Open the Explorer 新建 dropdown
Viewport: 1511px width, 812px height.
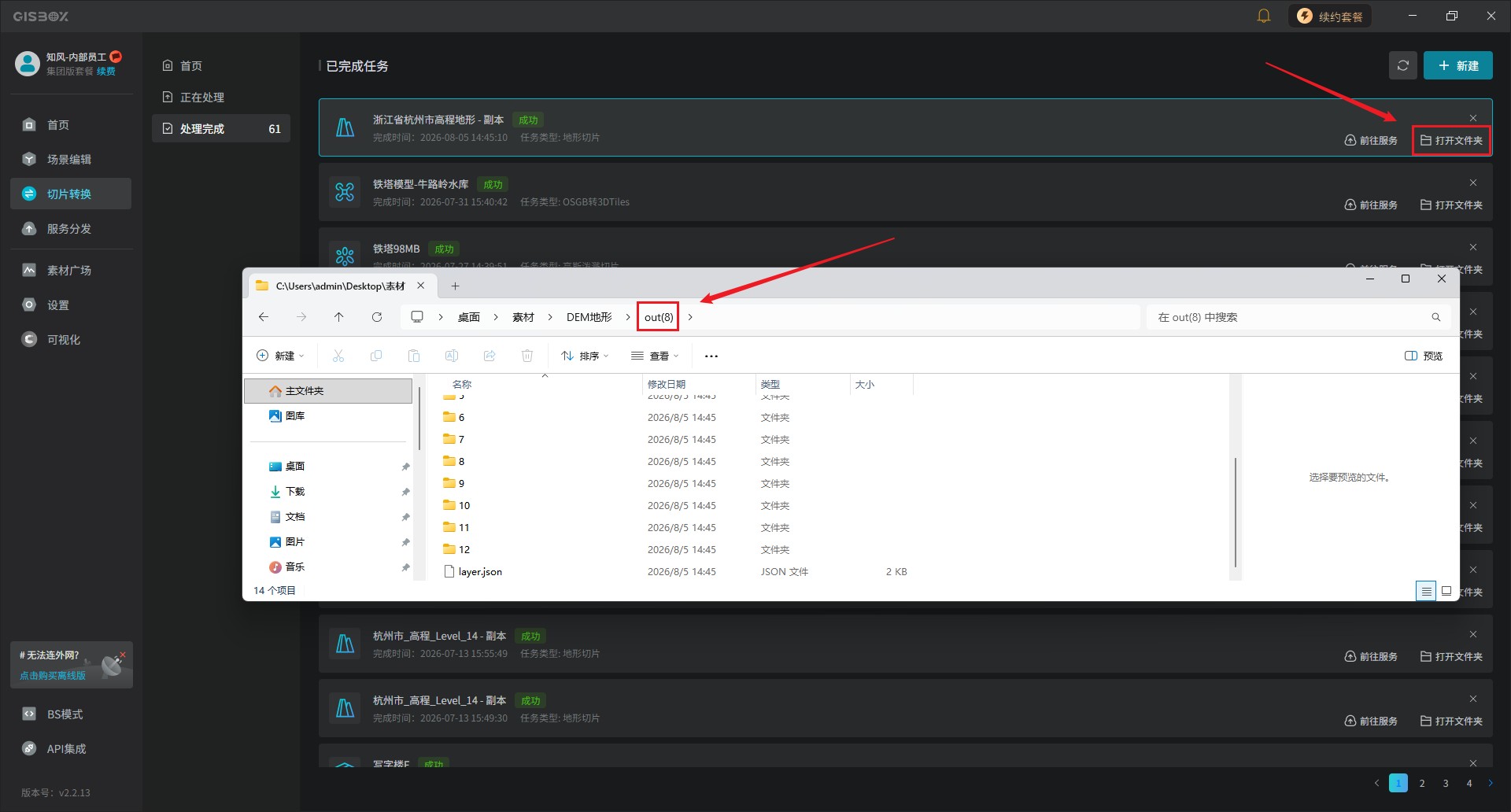[280, 356]
